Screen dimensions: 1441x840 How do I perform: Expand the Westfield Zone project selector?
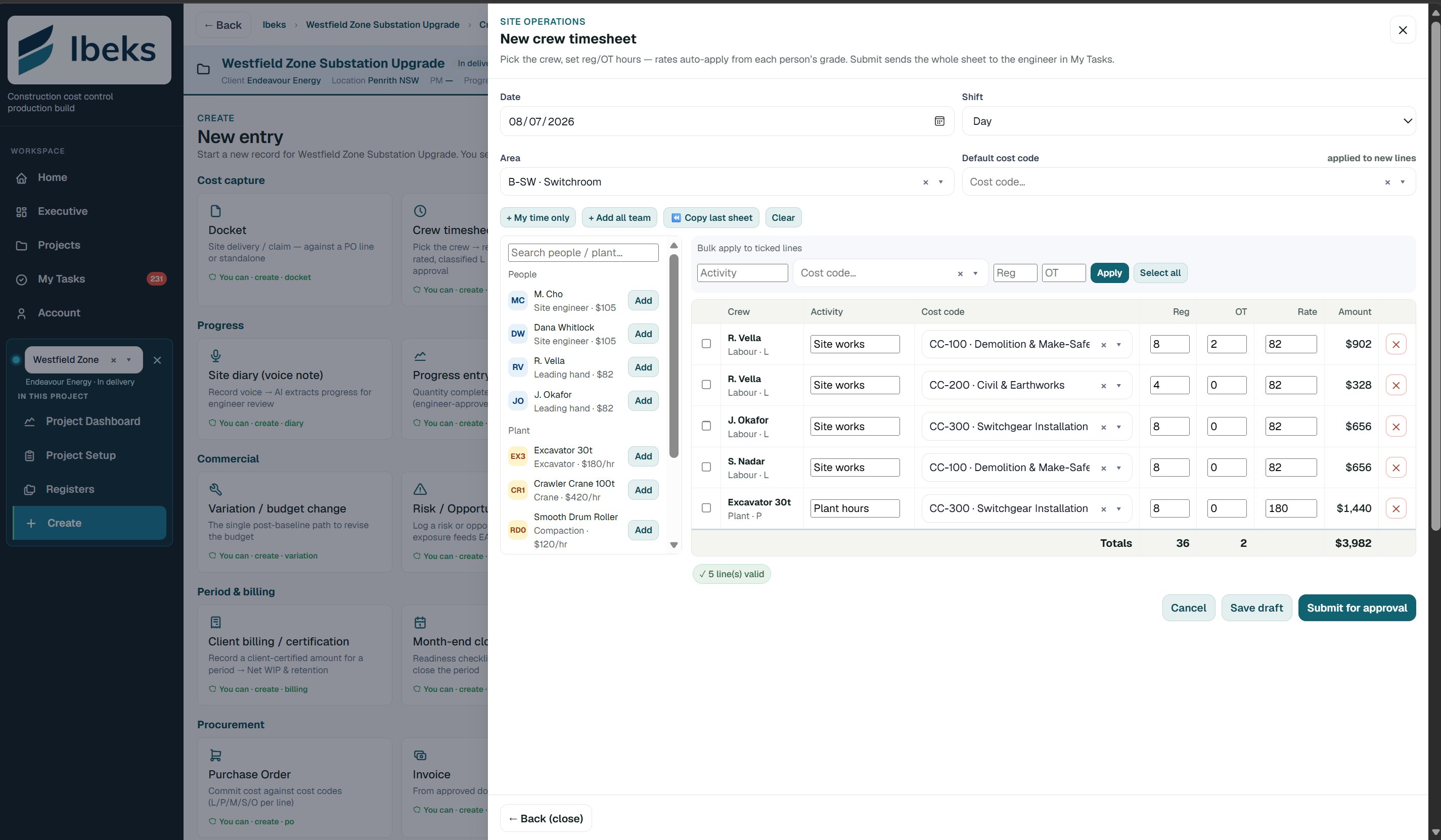[x=128, y=360]
